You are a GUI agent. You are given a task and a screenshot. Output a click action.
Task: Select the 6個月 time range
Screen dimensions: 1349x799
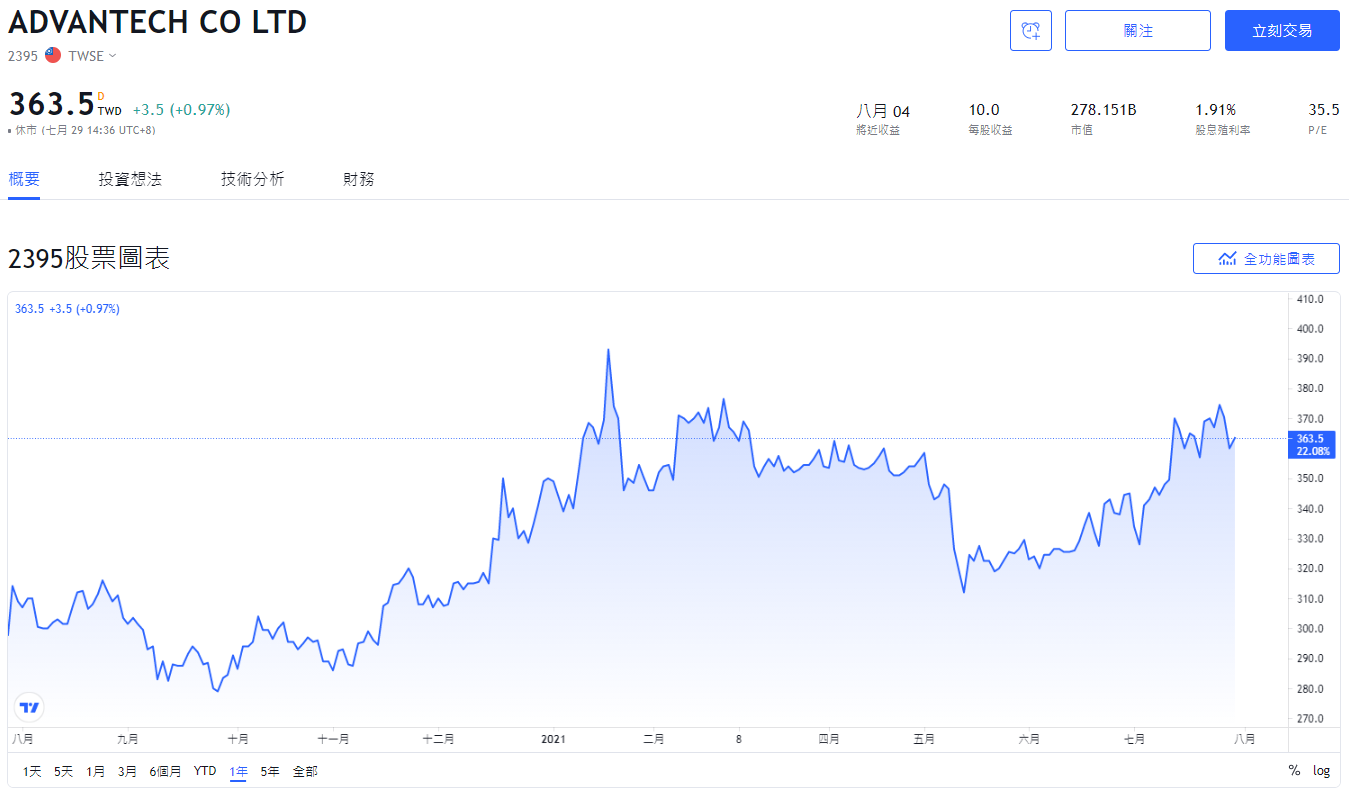pos(166,771)
